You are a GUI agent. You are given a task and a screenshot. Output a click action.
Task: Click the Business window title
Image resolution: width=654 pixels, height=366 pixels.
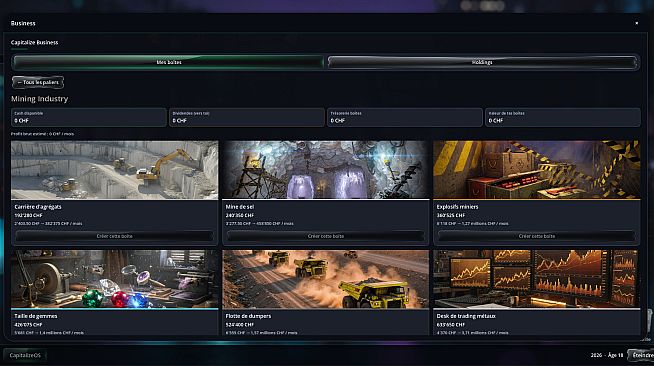coord(23,23)
